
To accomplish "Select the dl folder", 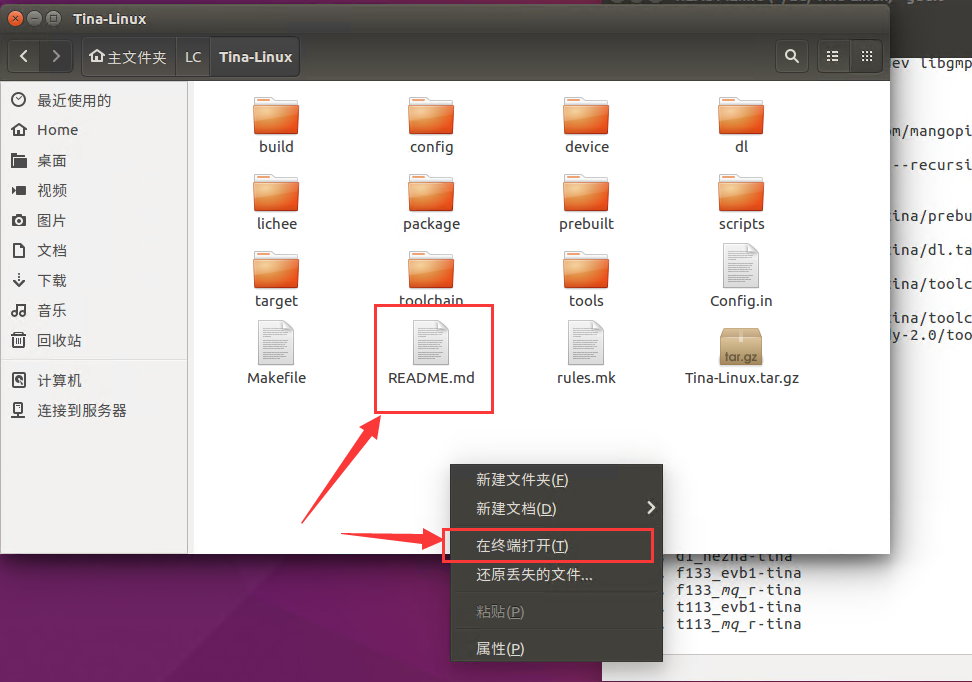I will click(741, 126).
